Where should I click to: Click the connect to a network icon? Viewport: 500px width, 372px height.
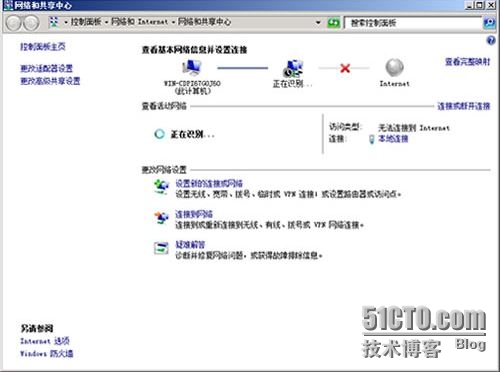point(161,218)
